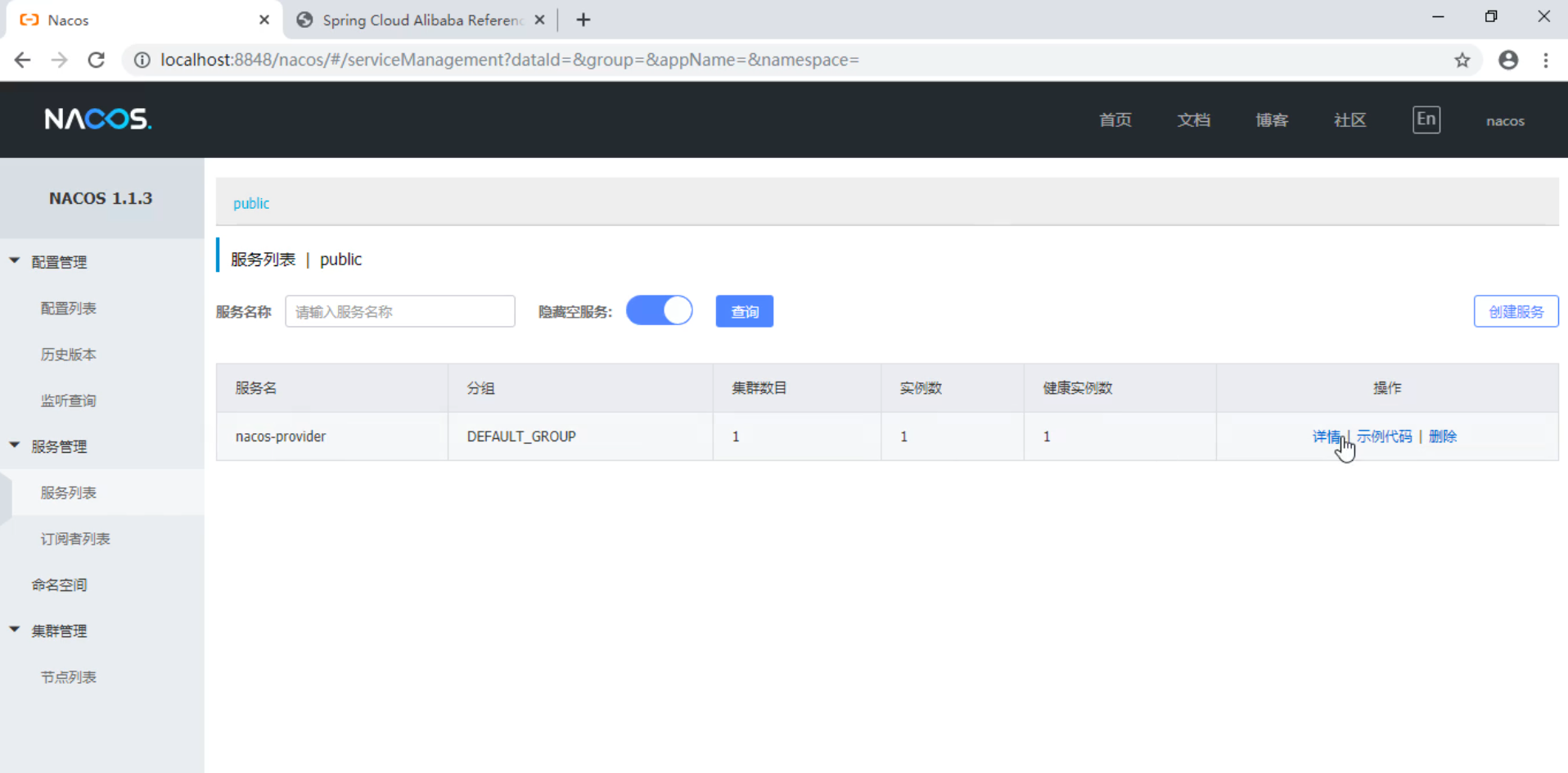Go back using the browser back arrow

point(23,60)
